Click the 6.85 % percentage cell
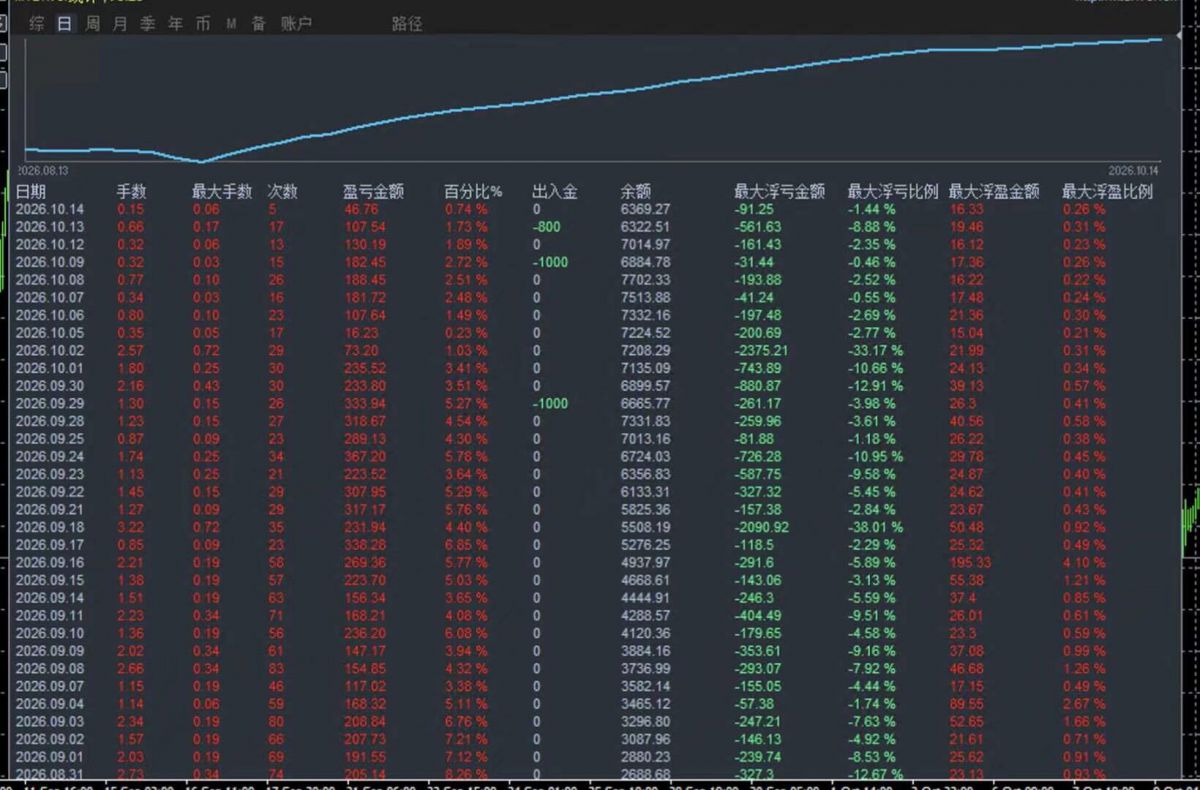This screenshot has width=1200, height=790. coord(466,545)
